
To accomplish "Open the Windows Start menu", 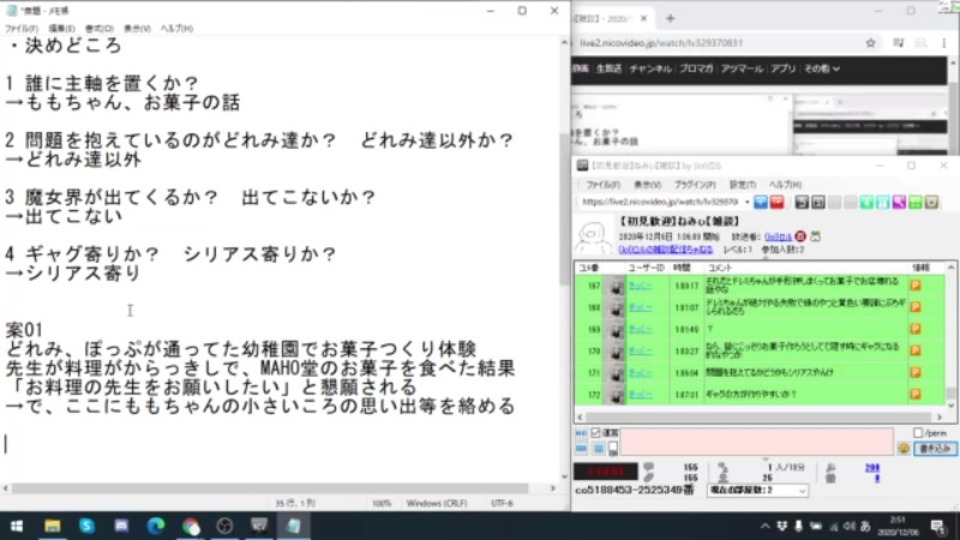I will (17, 526).
